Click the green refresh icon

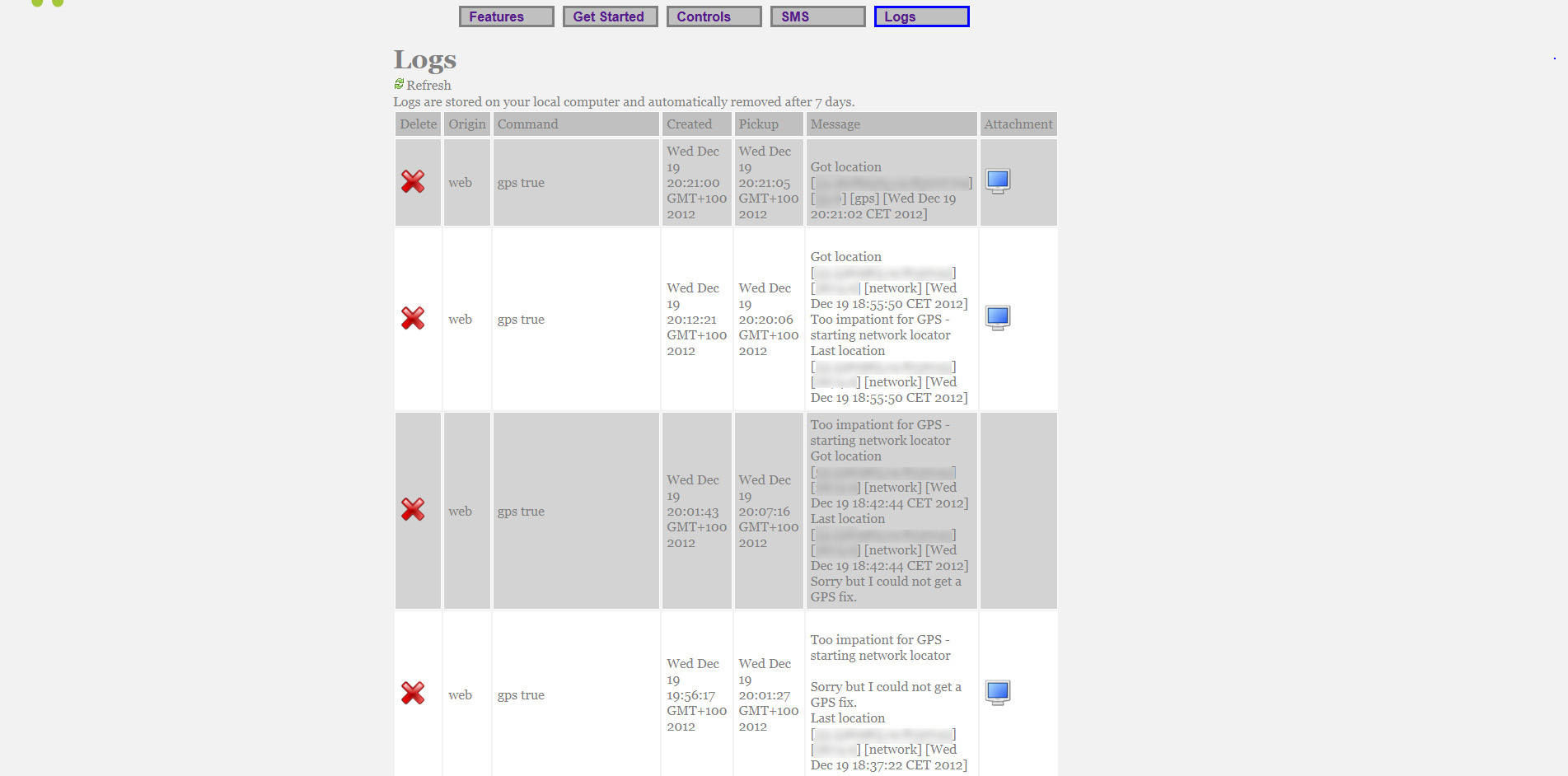click(399, 84)
